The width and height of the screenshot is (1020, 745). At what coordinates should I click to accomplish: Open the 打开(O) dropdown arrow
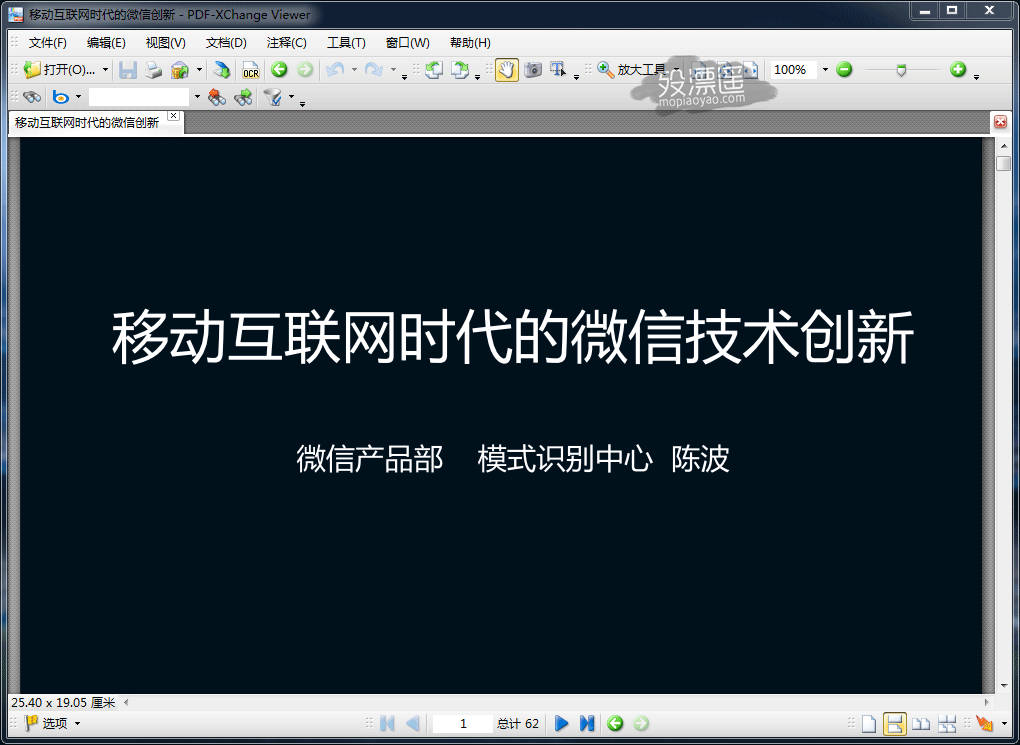105,70
